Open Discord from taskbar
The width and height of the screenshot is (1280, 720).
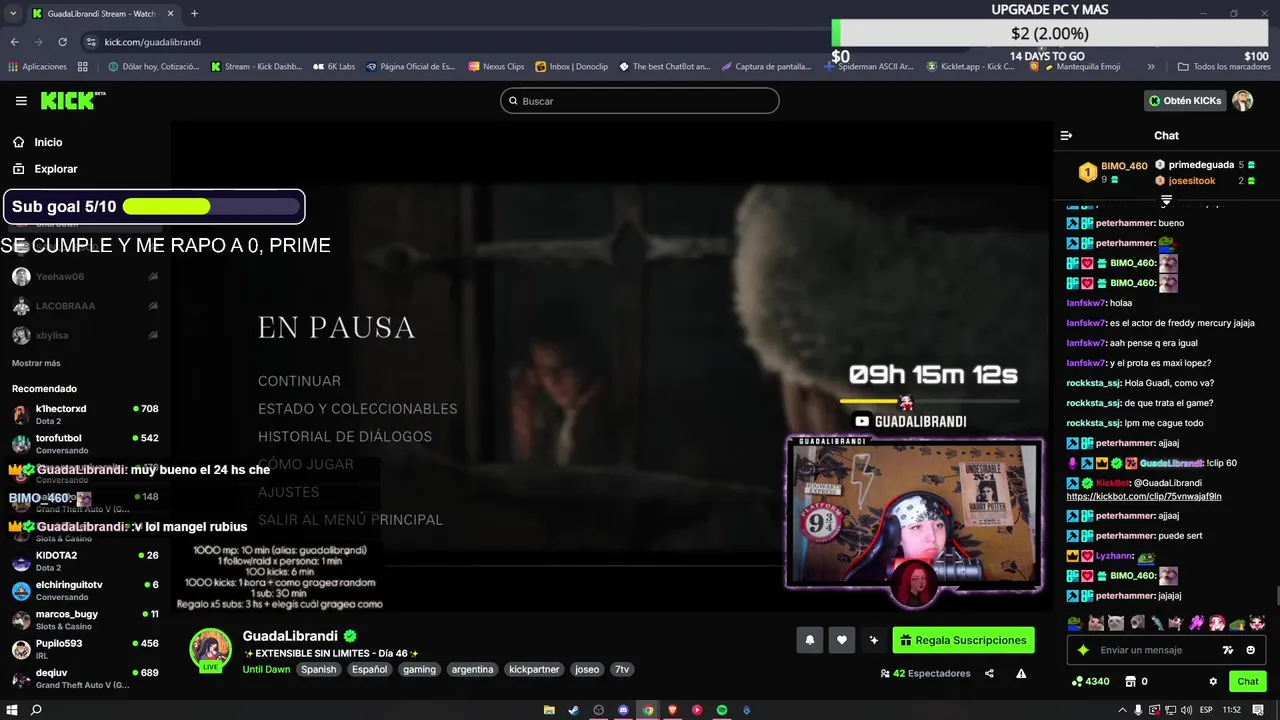[x=623, y=710]
